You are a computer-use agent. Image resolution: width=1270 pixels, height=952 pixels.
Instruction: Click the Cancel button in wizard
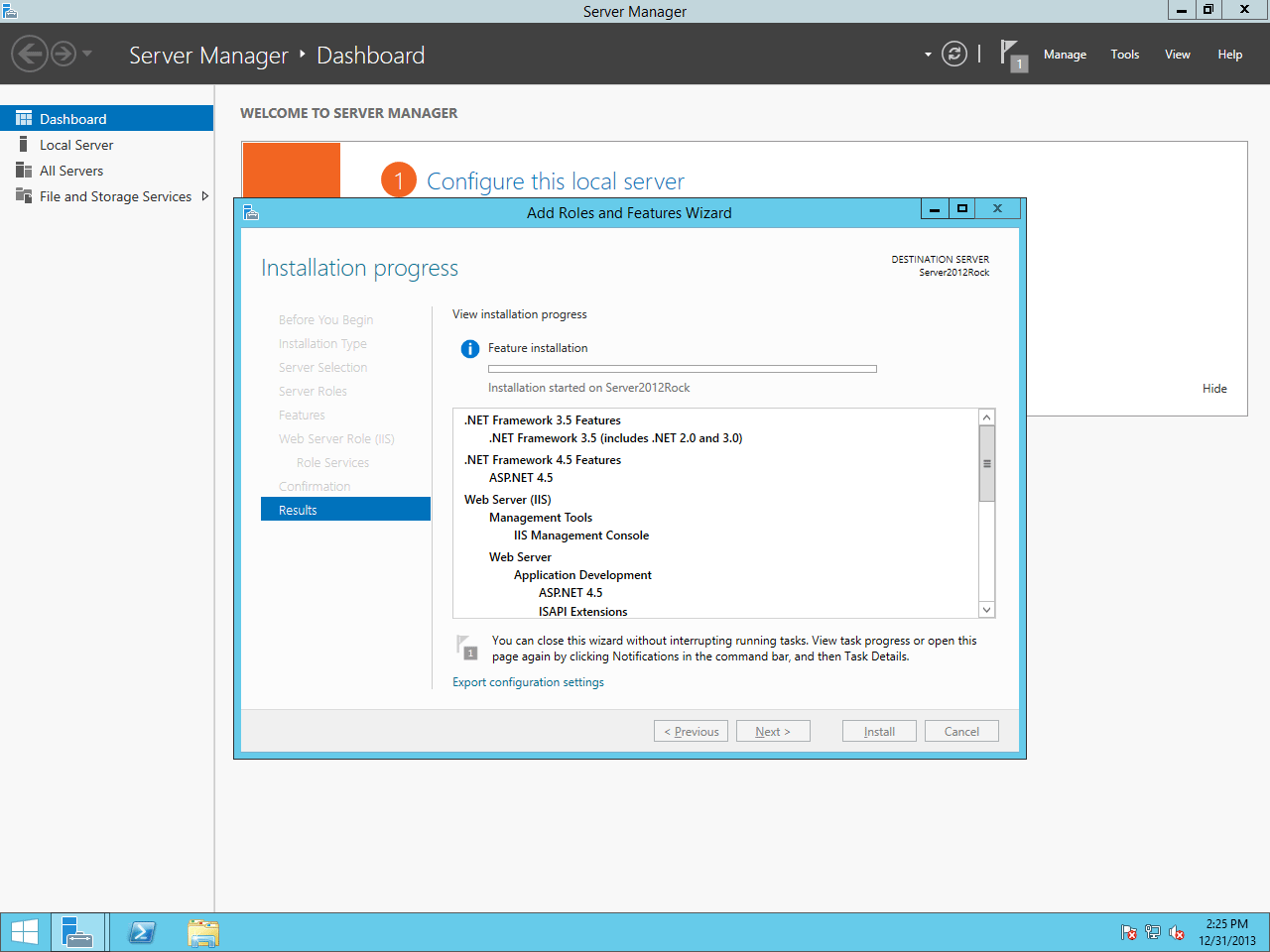(961, 731)
